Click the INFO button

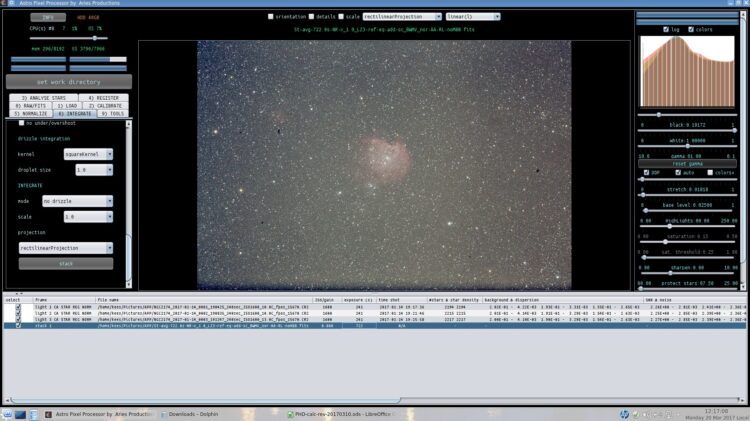(x=48, y=17)
